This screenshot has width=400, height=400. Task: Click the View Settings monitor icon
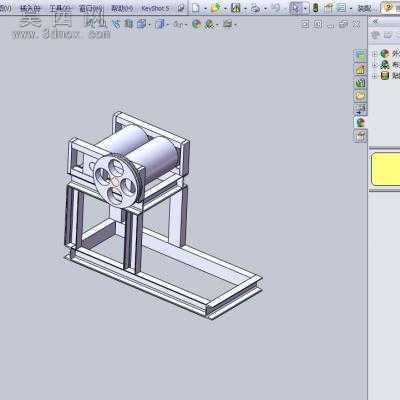(x=227, y=24)
